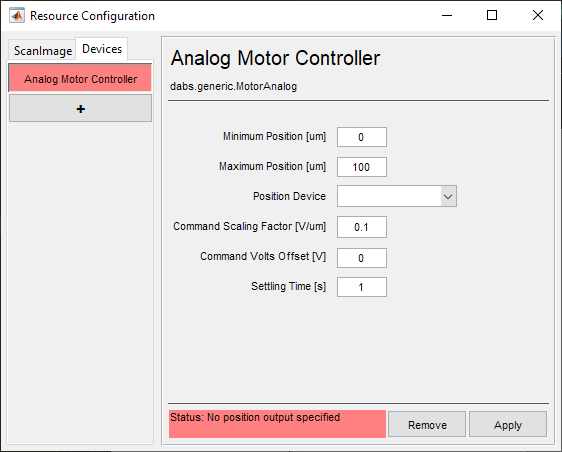Click the Position Device label
This screenshot has width=562, height=452.
coord(289,196)
